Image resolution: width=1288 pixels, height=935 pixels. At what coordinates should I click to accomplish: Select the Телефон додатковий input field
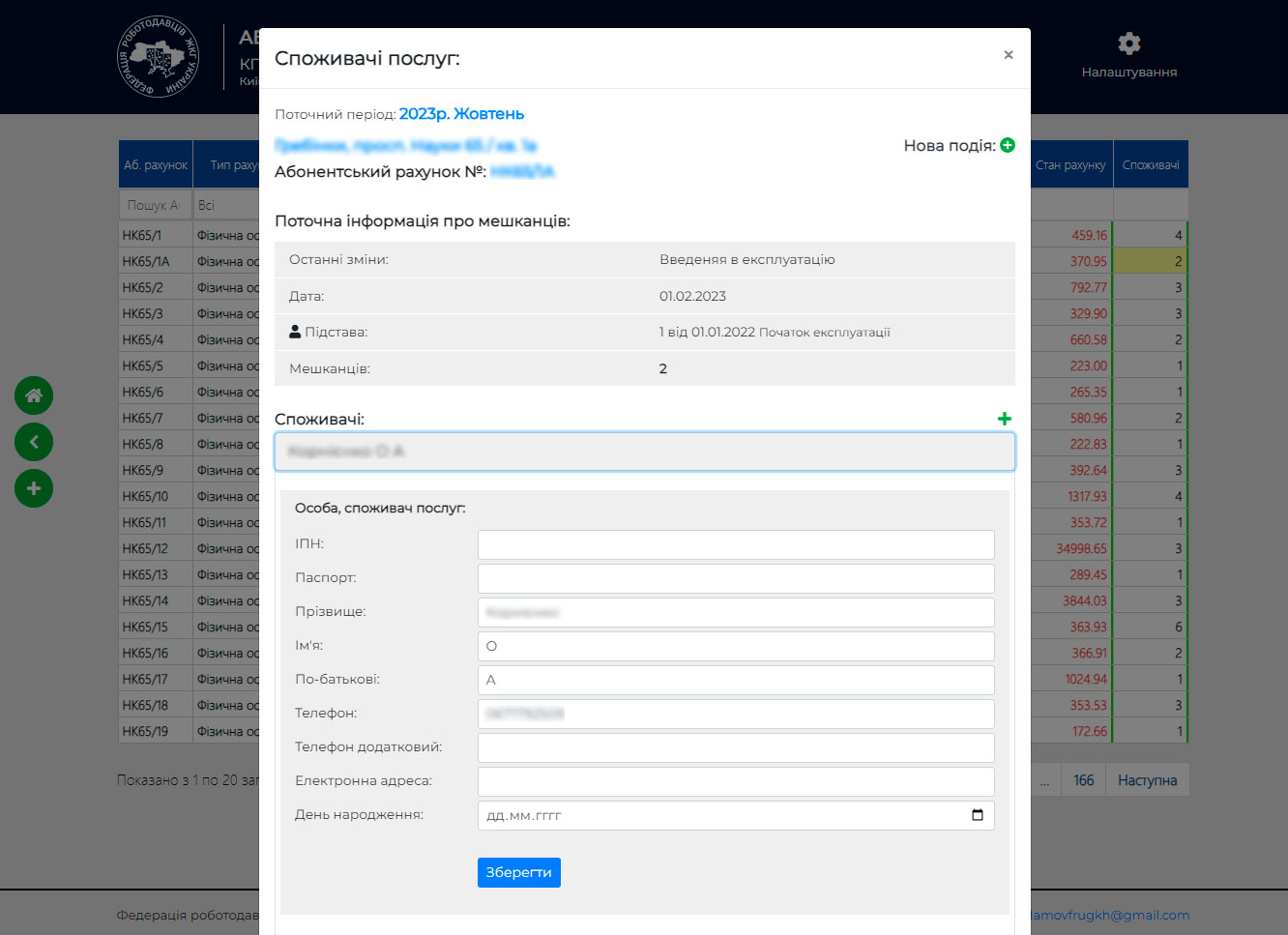735,747
